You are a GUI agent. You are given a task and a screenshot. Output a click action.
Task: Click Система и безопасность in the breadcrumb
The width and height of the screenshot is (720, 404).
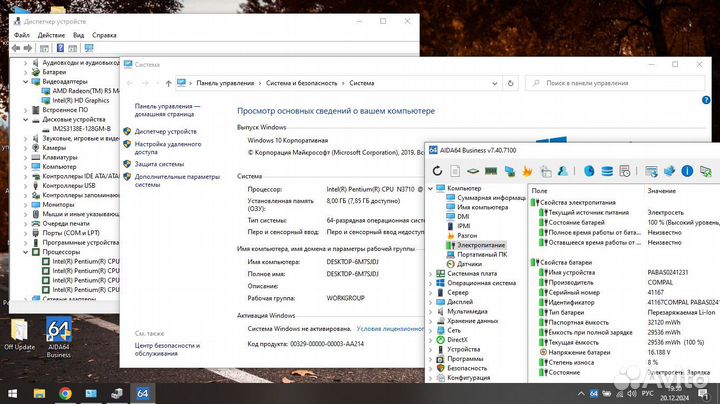[301, 83]
